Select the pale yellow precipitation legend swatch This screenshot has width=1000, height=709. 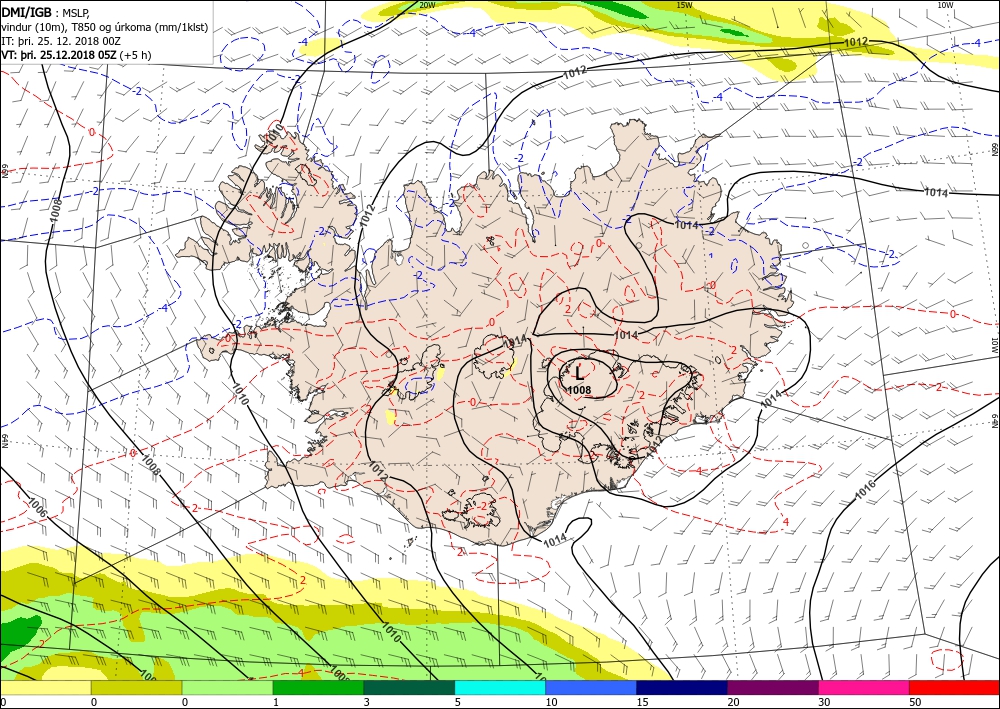click(45, 688)
